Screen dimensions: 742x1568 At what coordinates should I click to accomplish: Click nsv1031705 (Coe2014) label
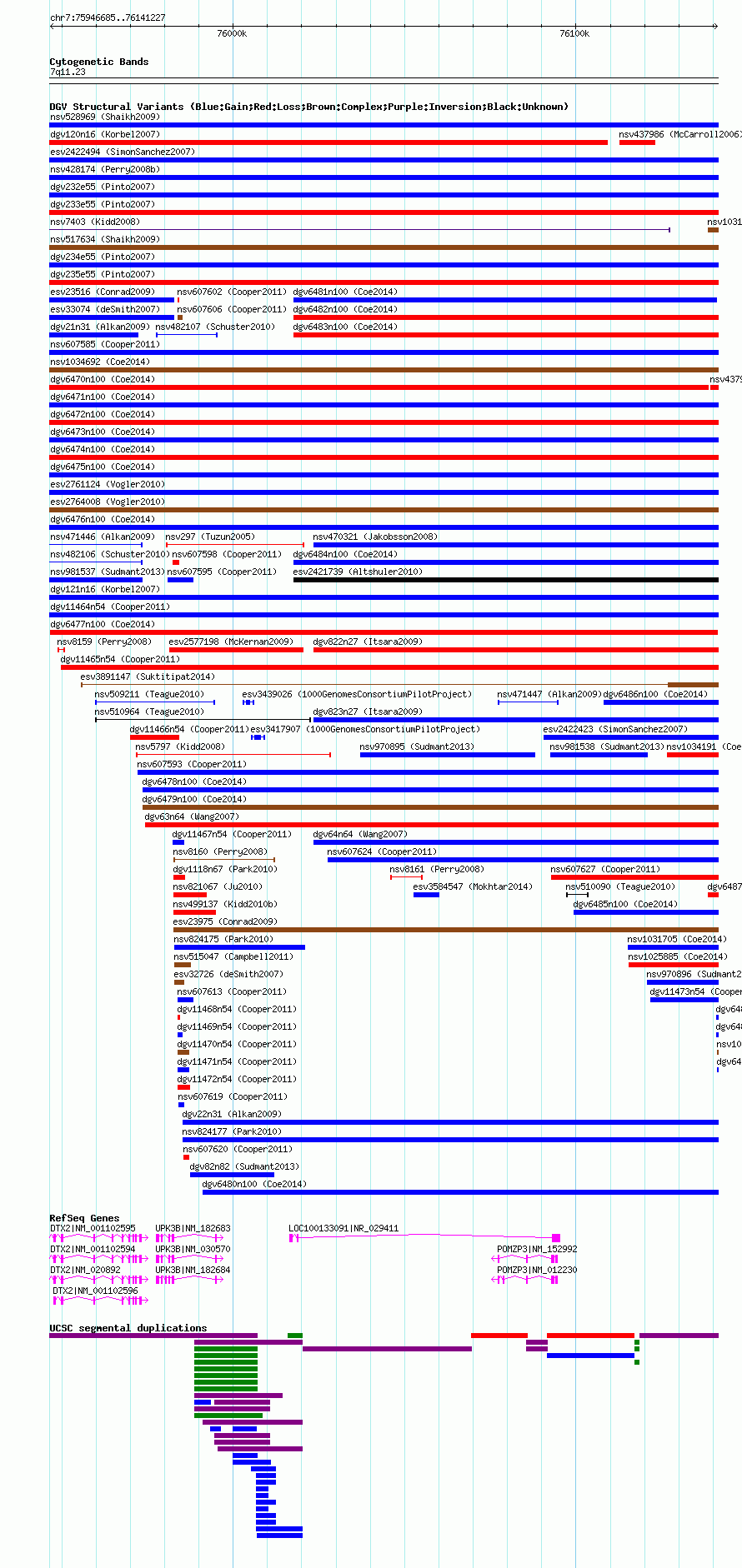(x=677, y=939)
